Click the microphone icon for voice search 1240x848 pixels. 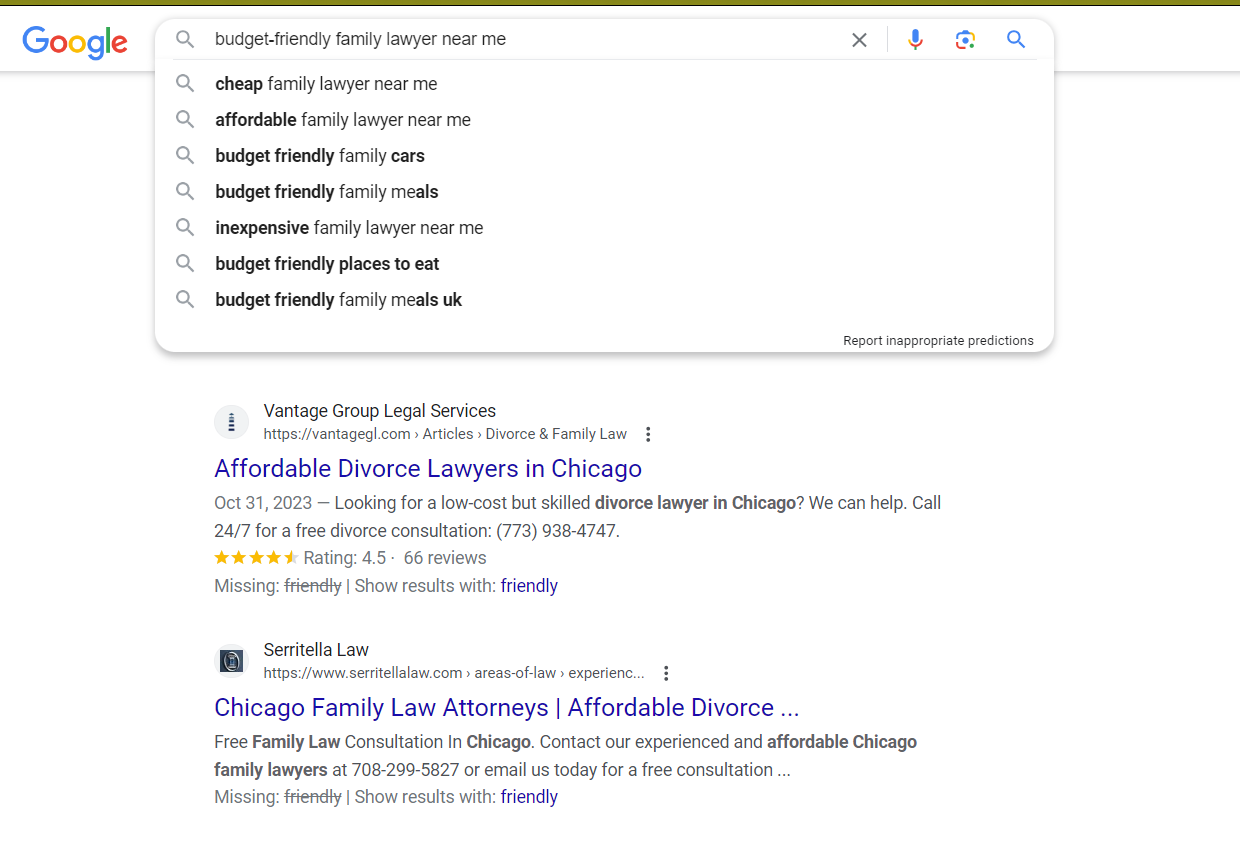click(915, 39)
